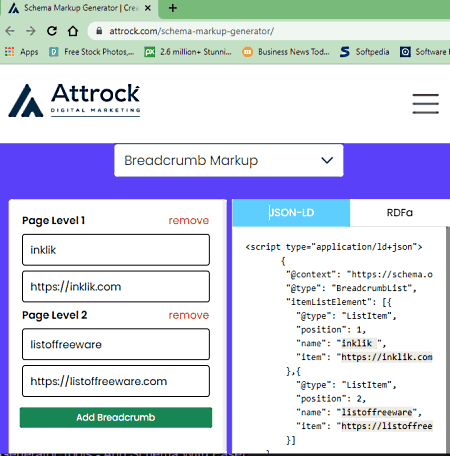The width and height of the screenshot is (450, 456).
Task: Open the 2.6 million+ Stunning bookmark
Action: 188,52
